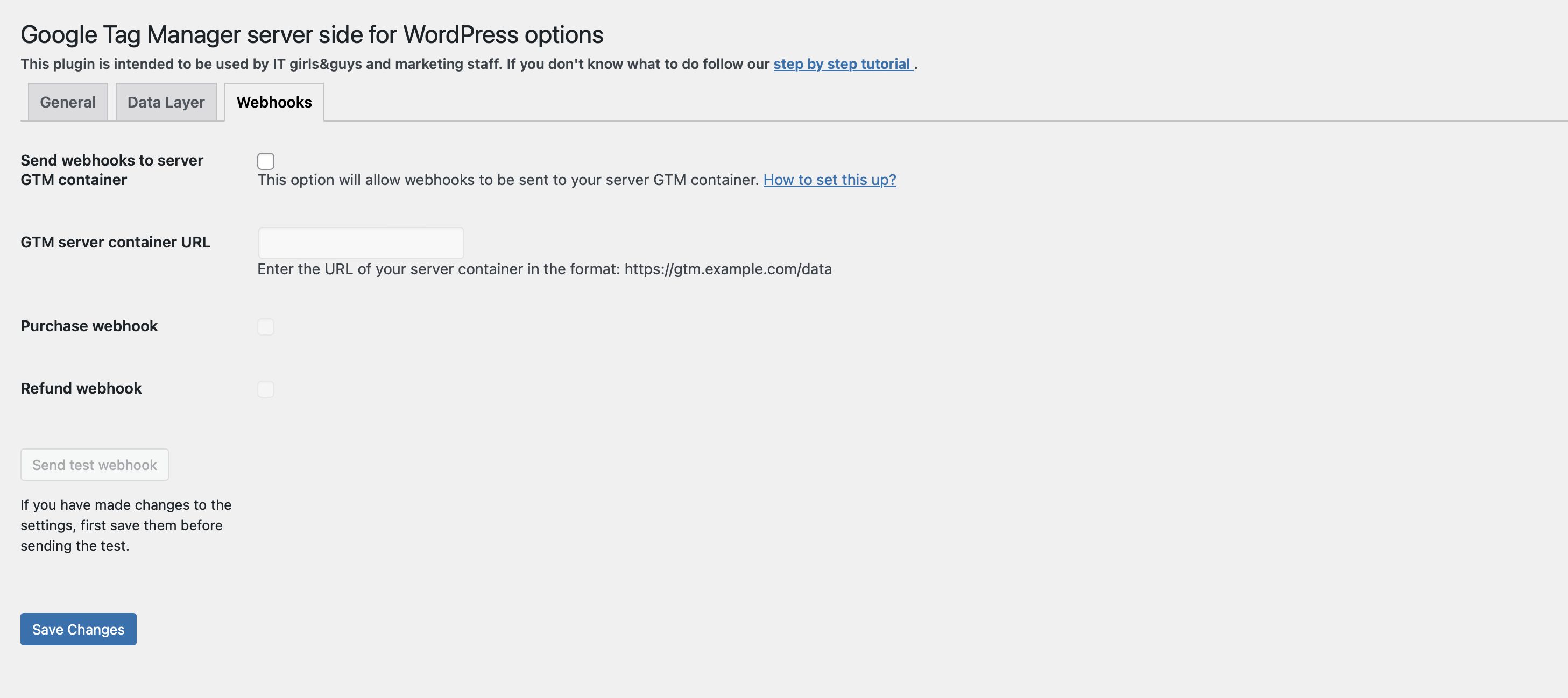Click the page heading 'Google Tag Manager server side'

point(312,35)
